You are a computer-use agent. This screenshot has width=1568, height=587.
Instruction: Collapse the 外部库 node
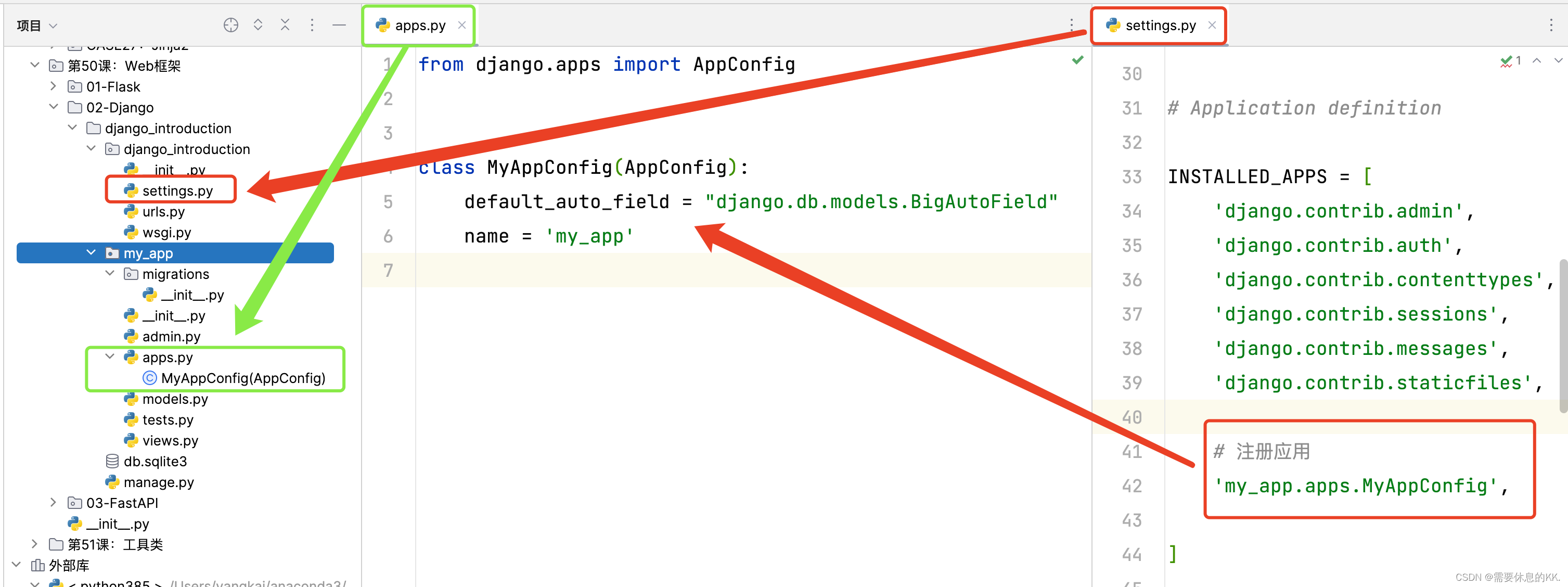click(17, 565)
